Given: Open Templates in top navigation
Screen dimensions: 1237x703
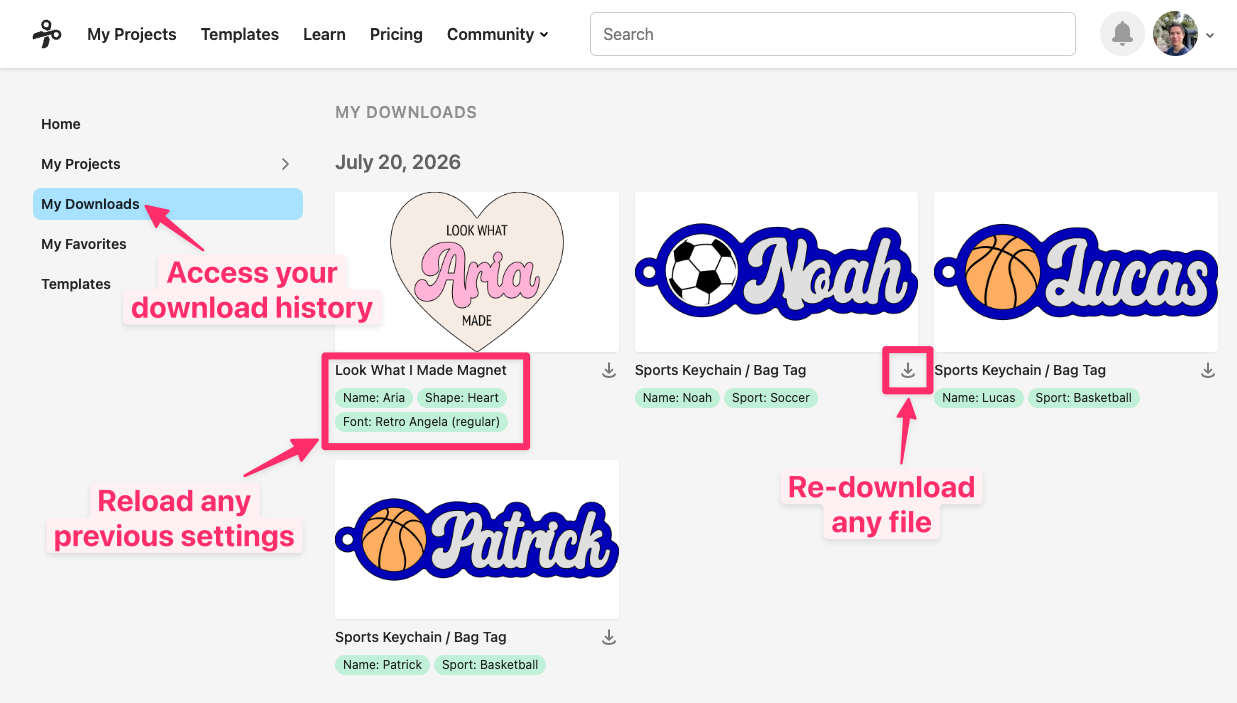Looking at the screenshot, I should tap(240, 34).
